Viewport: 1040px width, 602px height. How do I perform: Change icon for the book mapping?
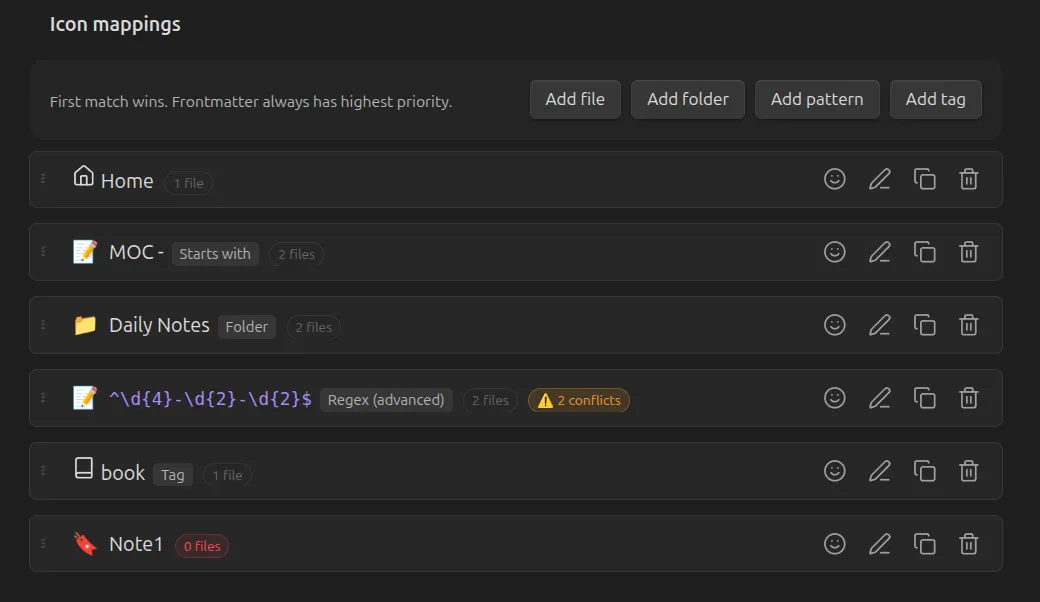[834, 471]
